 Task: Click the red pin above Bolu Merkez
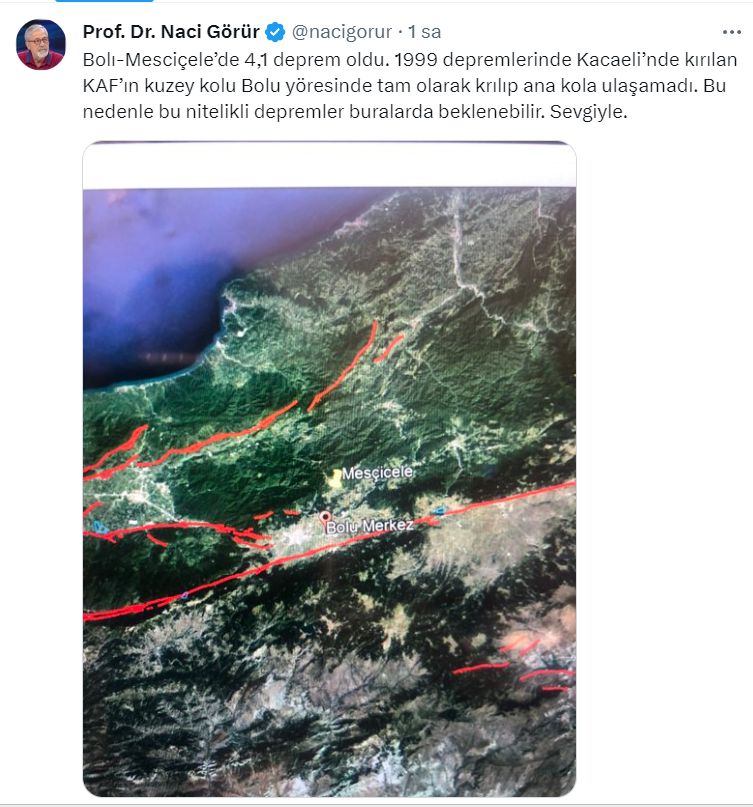[x=325, y=517]
